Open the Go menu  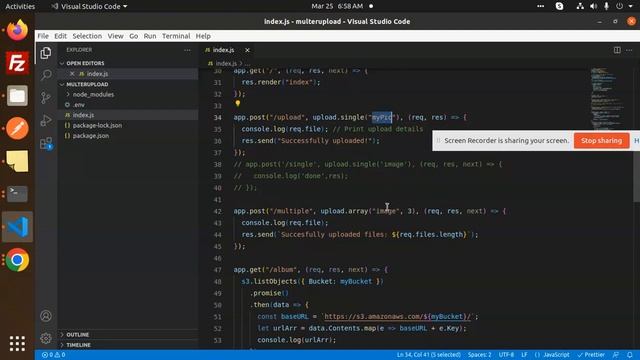(133, 36)
